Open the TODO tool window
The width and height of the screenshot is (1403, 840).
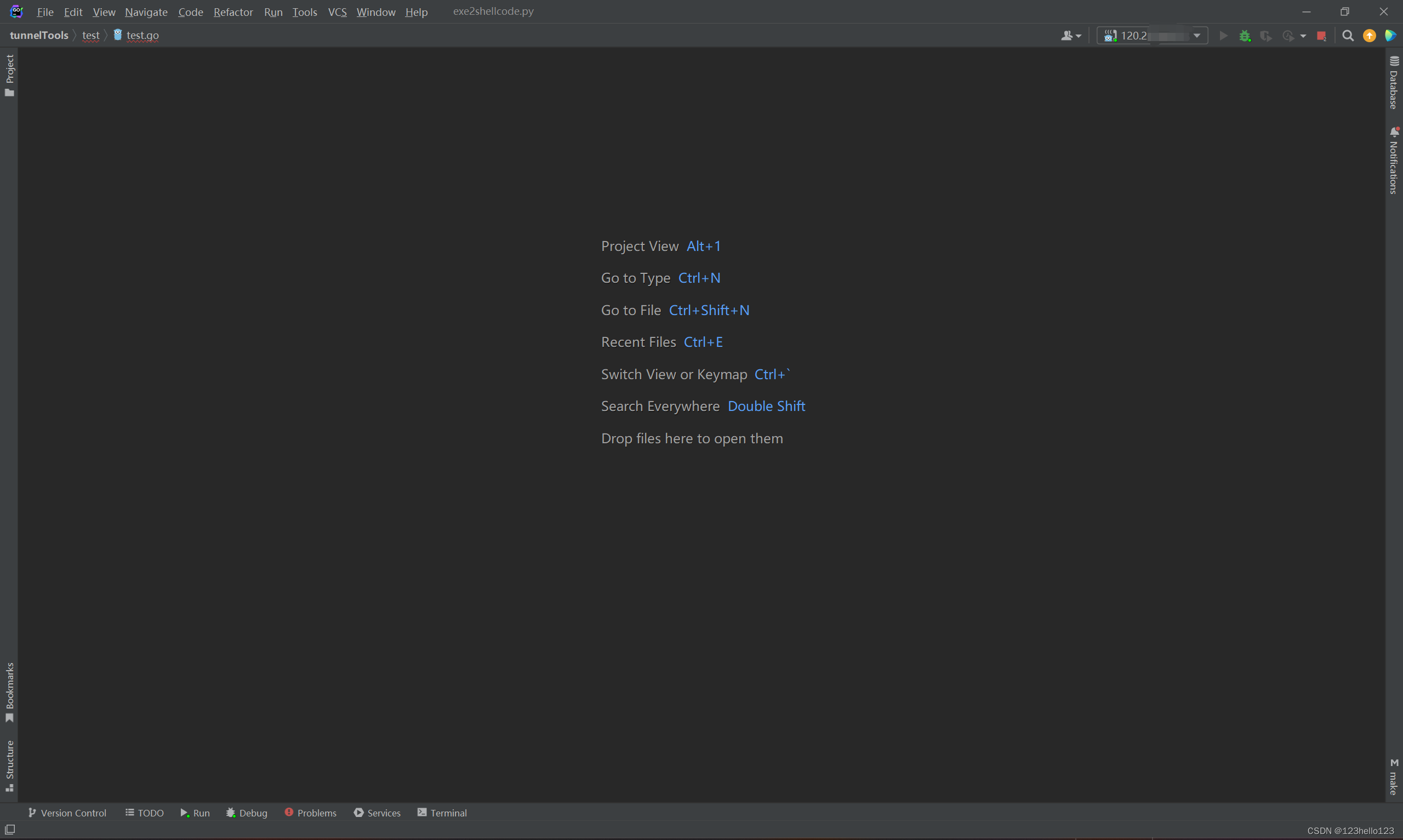point(144,813)
